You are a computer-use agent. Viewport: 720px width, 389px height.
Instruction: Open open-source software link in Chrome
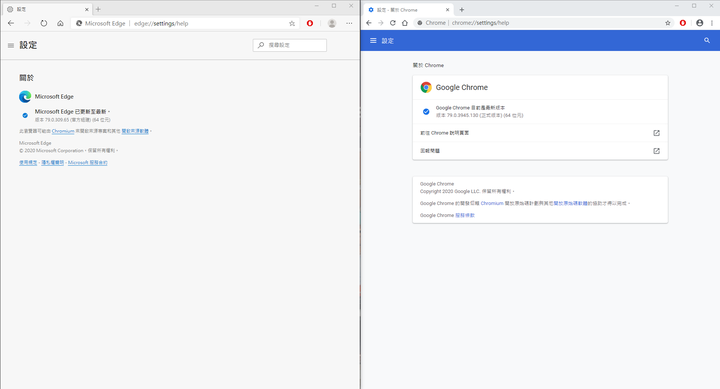coord(570,203)
